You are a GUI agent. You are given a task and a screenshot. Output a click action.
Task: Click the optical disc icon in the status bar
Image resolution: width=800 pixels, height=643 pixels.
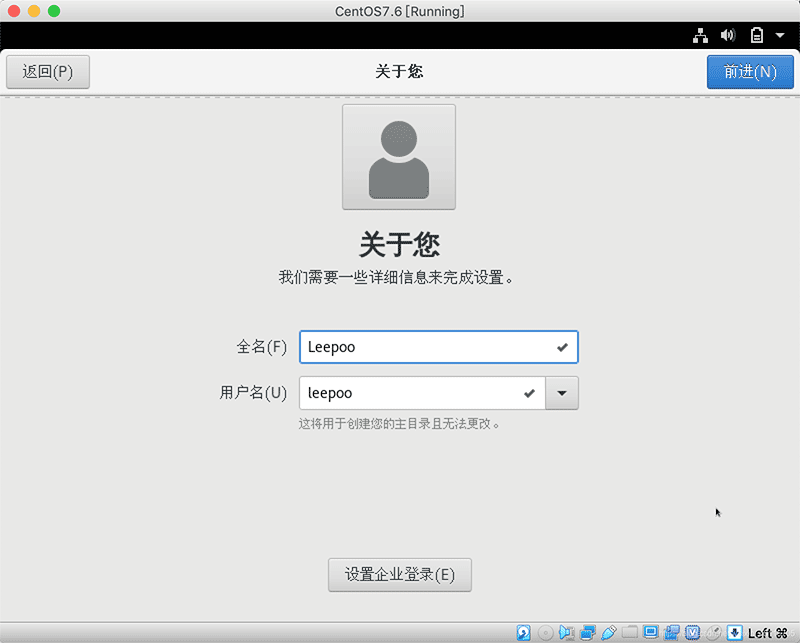(x=544, y=632)
